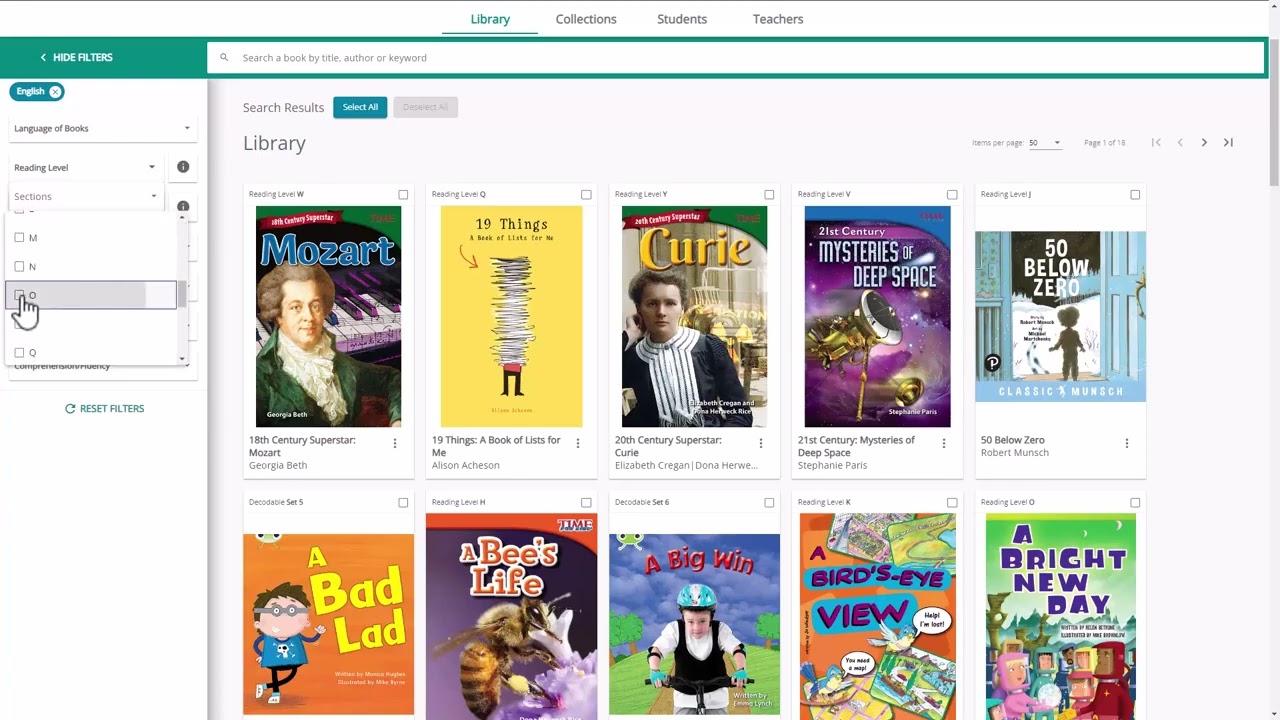Switch to the Collections tab
The image size is (1280, 720).
click(586, 19)
